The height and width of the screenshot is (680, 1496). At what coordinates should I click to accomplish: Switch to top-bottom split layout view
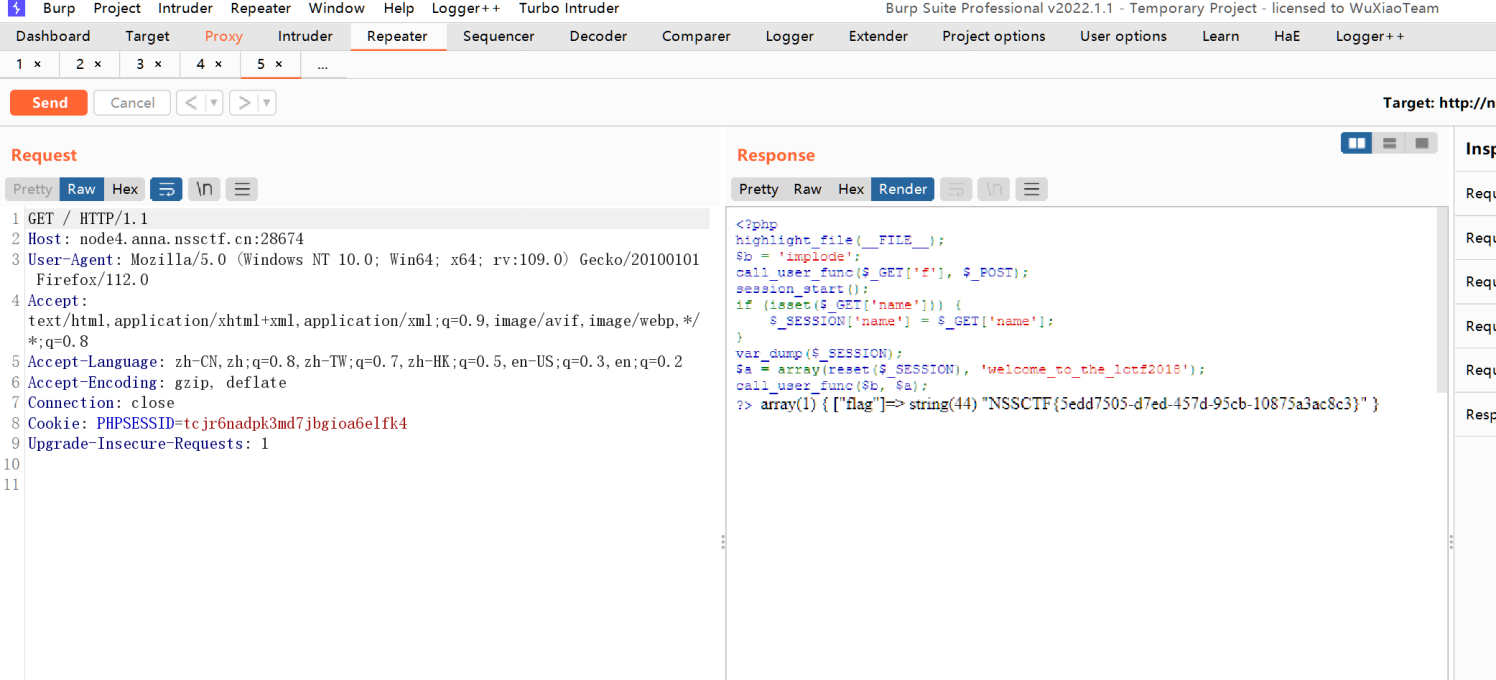pos(1389,143)
